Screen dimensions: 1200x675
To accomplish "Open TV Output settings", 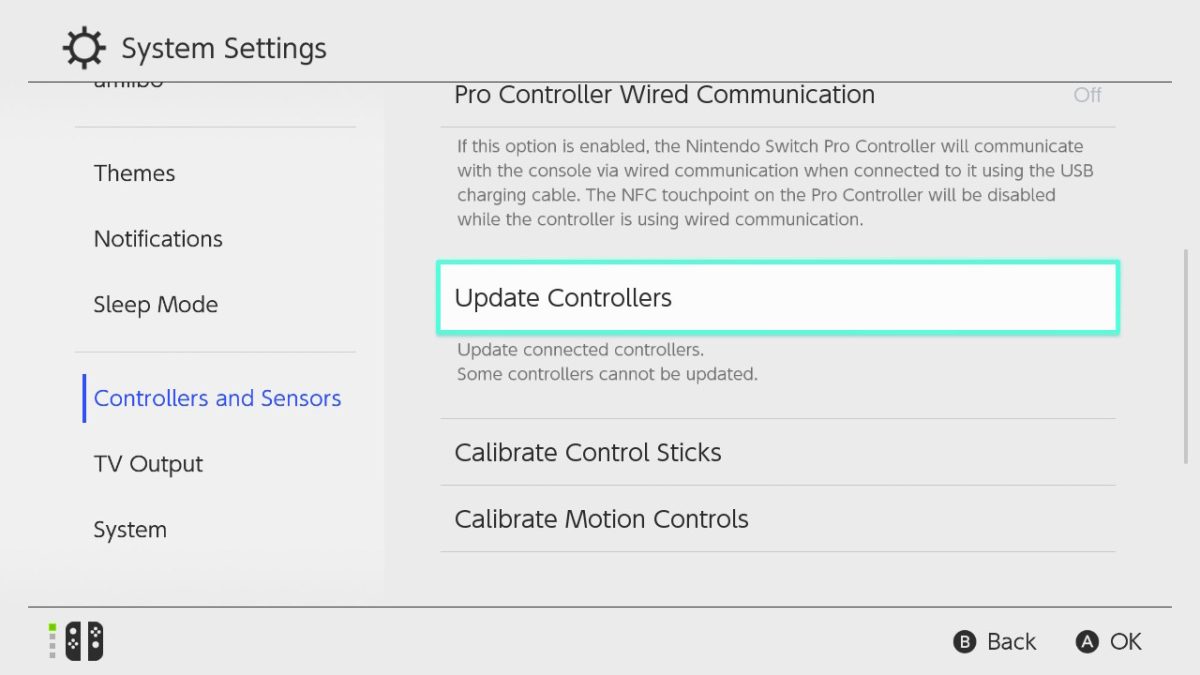I will click(148, 463).
